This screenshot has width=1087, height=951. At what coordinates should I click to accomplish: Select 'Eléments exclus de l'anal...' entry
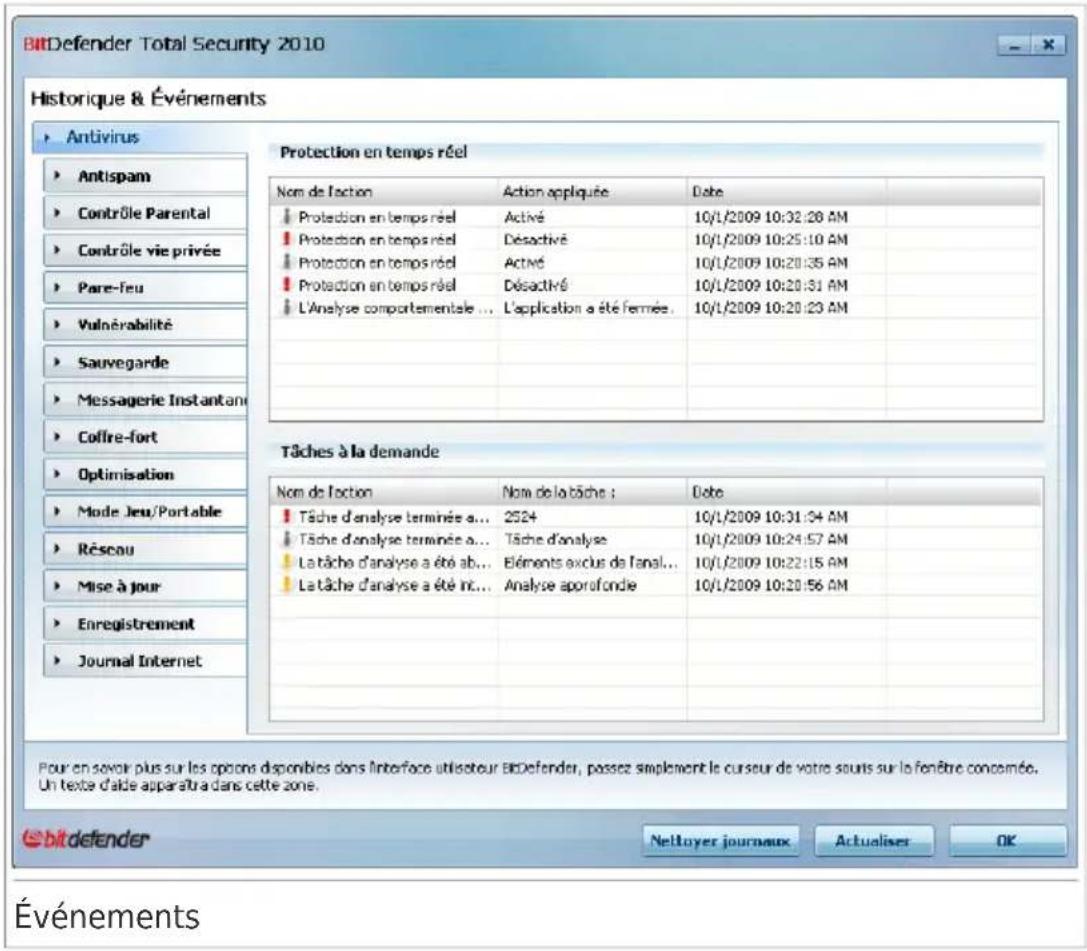coord(591,562)
